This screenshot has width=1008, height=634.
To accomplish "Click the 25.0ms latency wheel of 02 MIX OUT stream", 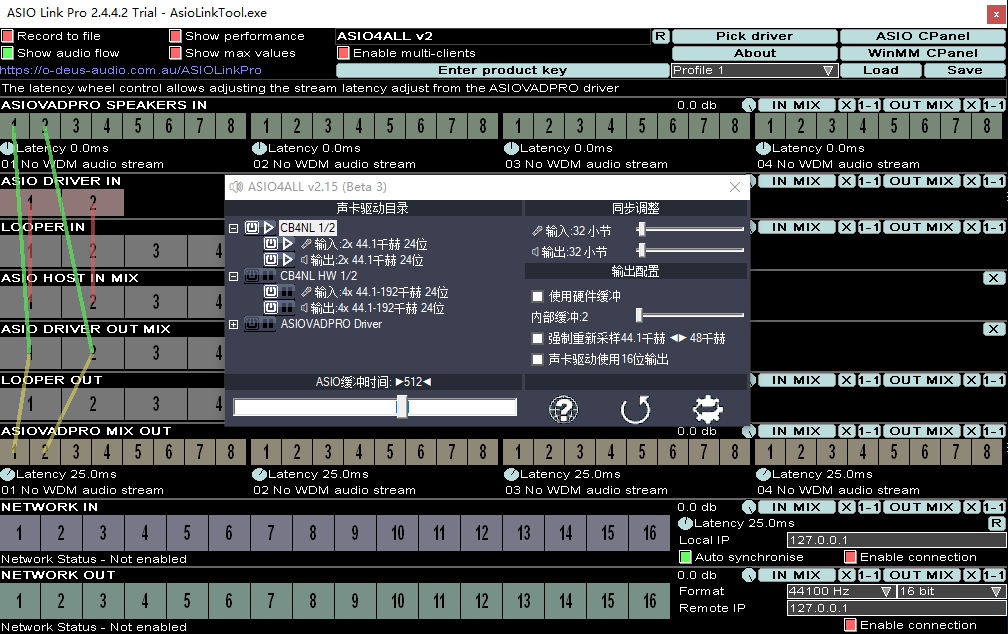I will 260,475.
